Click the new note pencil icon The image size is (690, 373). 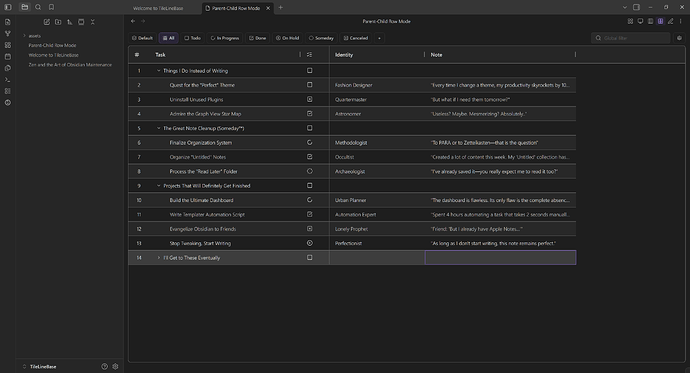coord(47,22)
